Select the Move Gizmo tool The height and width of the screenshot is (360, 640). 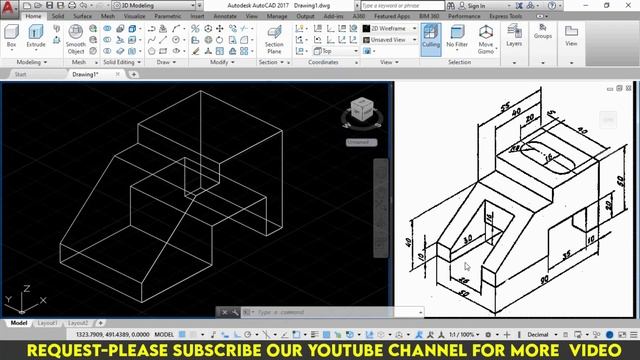coord(486,39)
